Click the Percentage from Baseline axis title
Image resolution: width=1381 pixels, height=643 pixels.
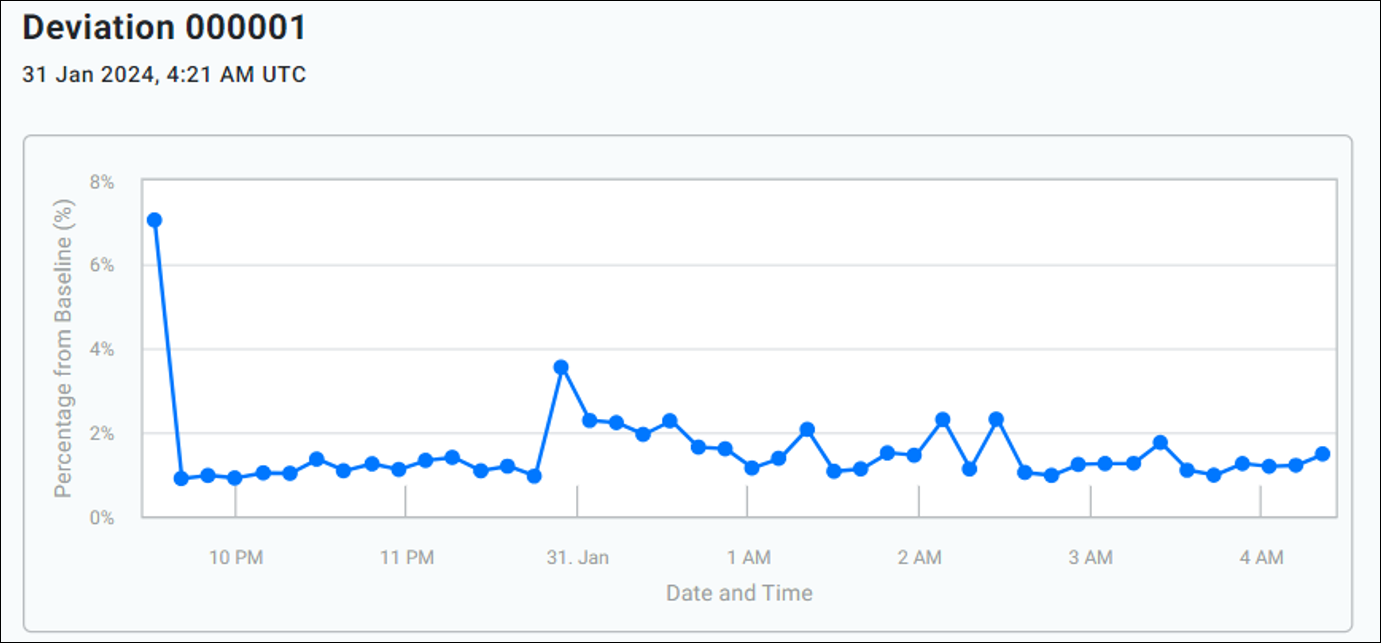64,350
